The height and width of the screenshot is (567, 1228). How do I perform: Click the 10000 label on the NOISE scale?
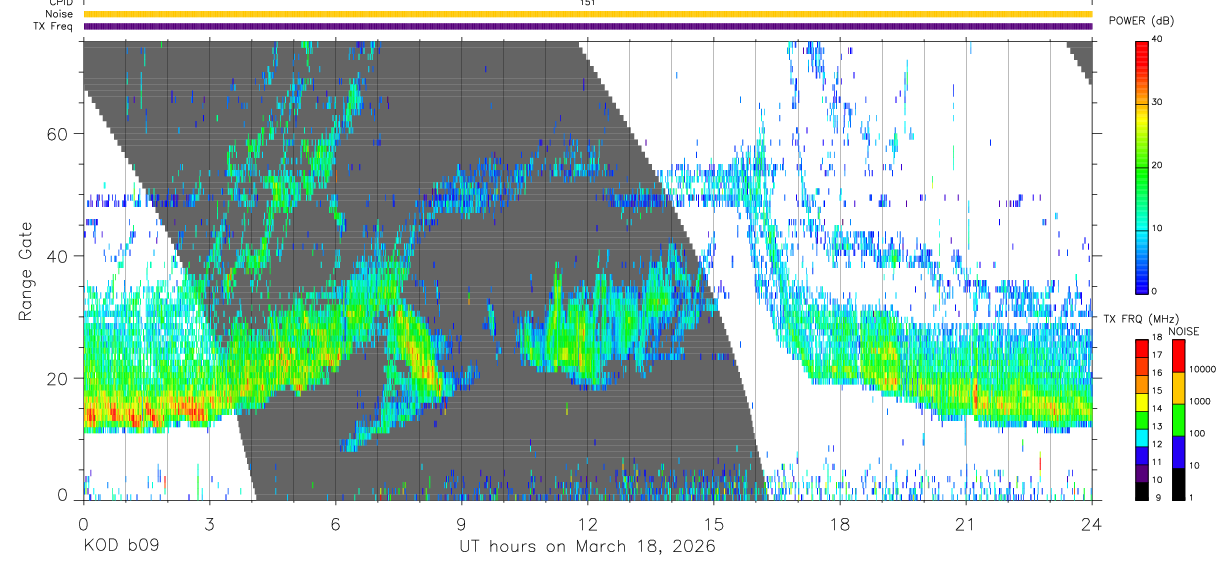click(1203, 369)
